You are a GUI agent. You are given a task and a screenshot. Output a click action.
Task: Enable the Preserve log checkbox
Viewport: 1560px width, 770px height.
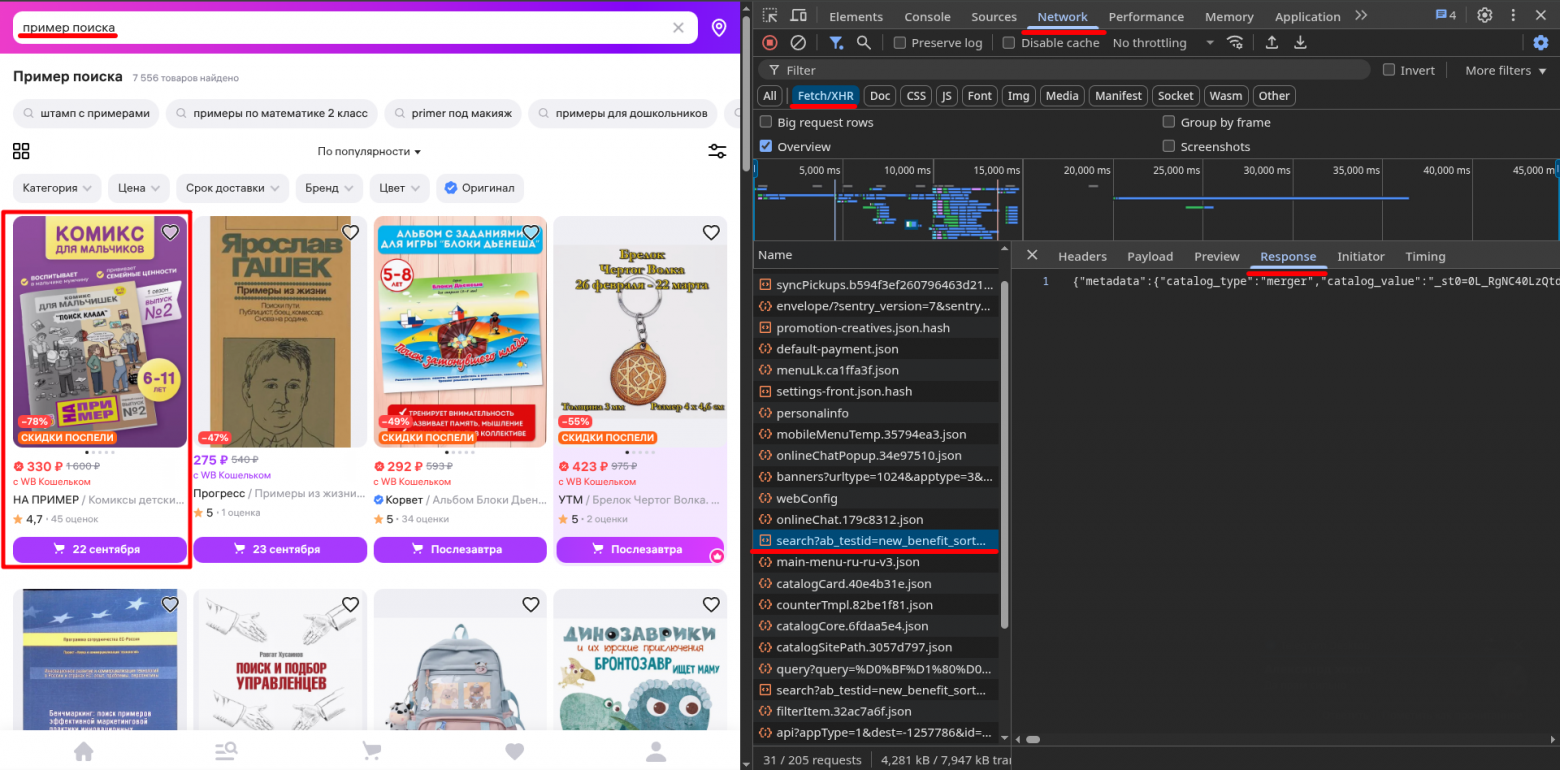point(900,43)
